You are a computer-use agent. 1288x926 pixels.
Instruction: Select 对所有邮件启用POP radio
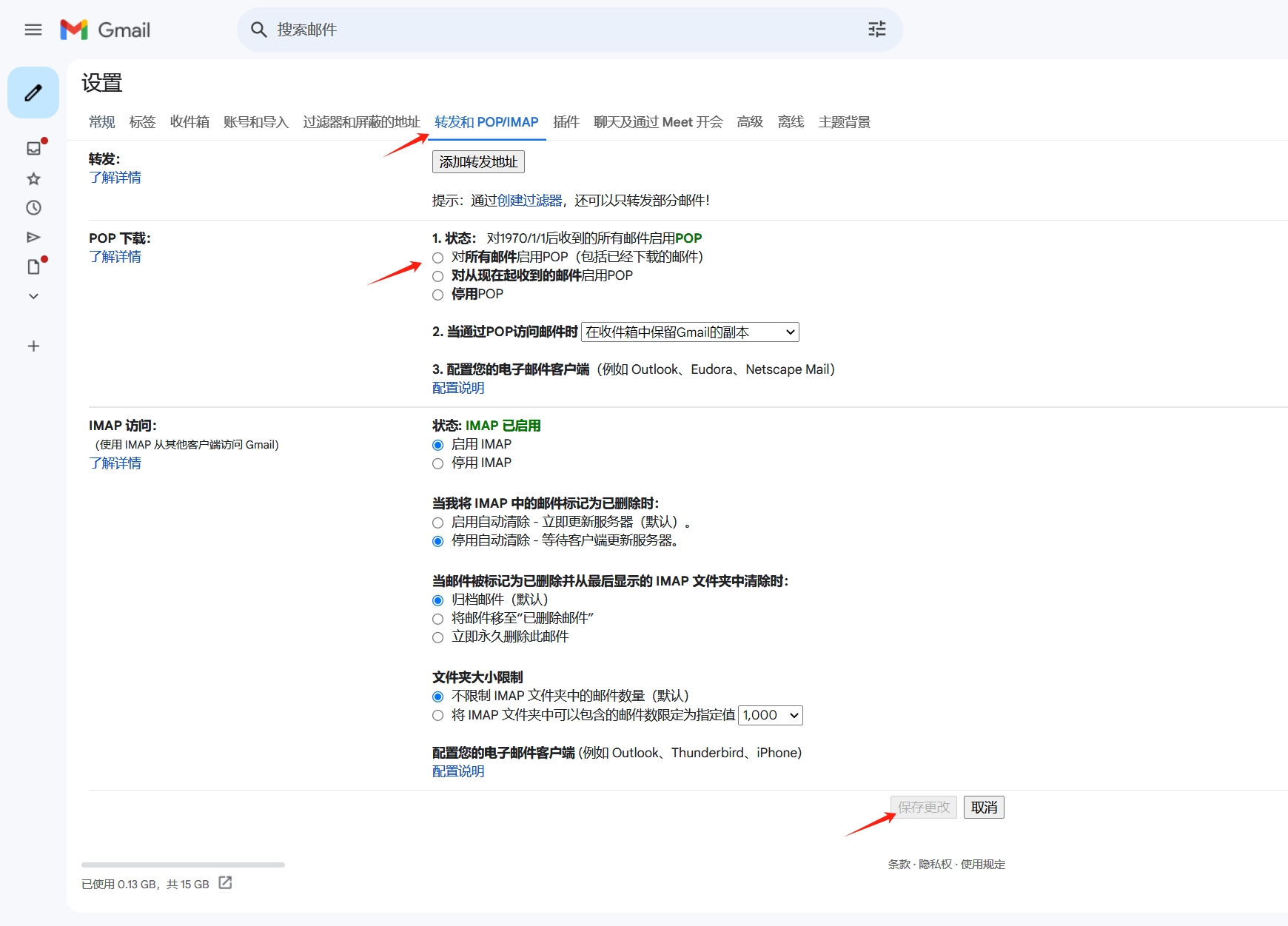coord(438,258)
